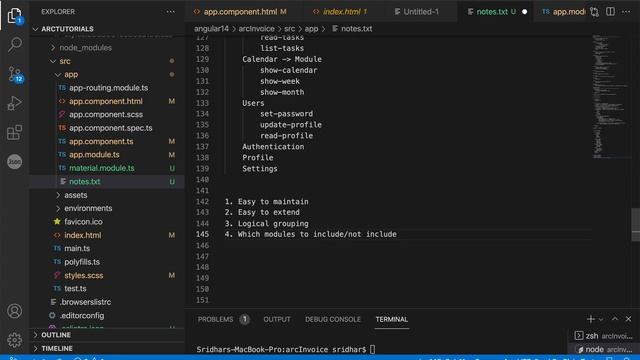Open Source Control view with 12 badge
This screenshot has height=360, width=640.
15,74
